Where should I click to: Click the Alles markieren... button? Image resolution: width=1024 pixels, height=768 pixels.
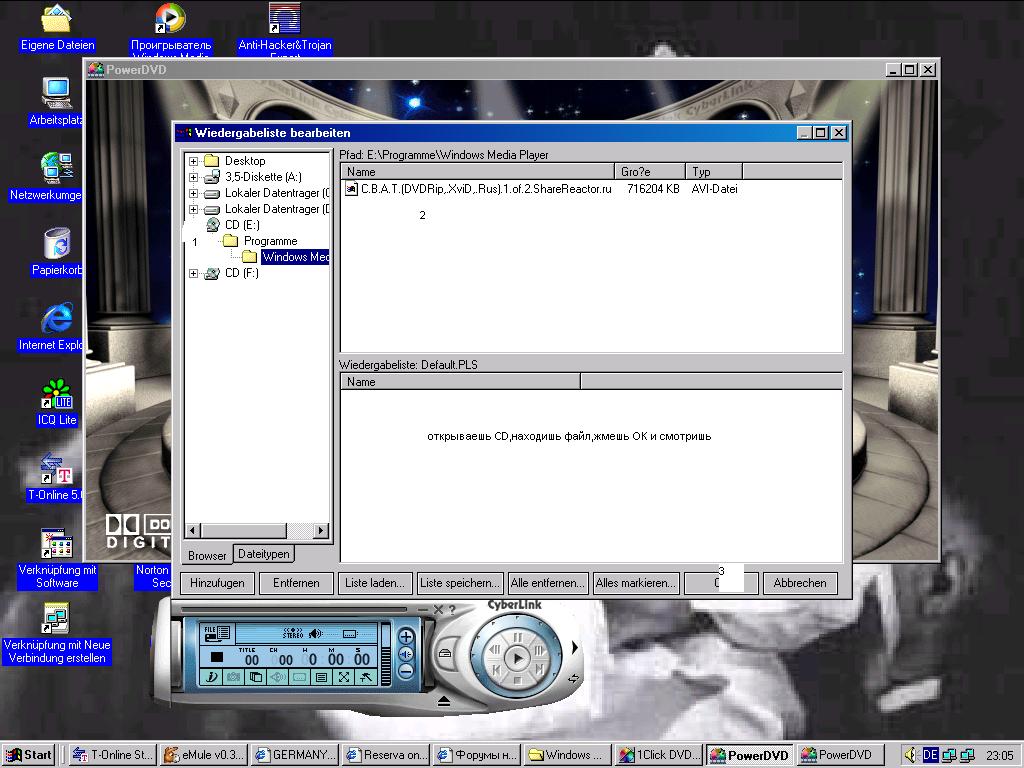(636, 583)
